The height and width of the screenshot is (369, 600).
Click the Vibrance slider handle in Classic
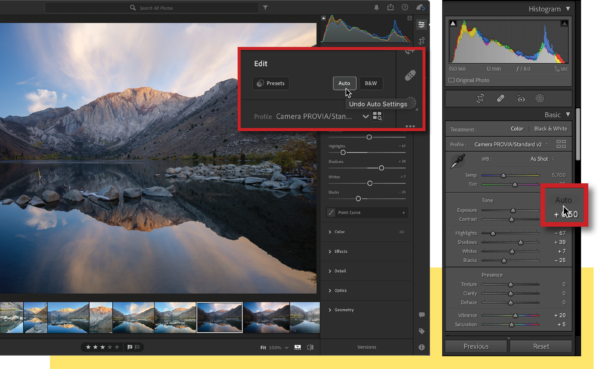[x=515, y=315]
